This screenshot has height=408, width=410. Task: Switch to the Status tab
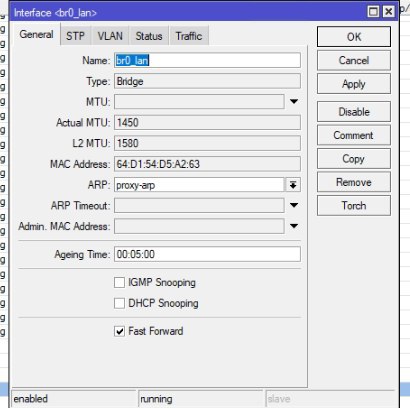[149, 36]
